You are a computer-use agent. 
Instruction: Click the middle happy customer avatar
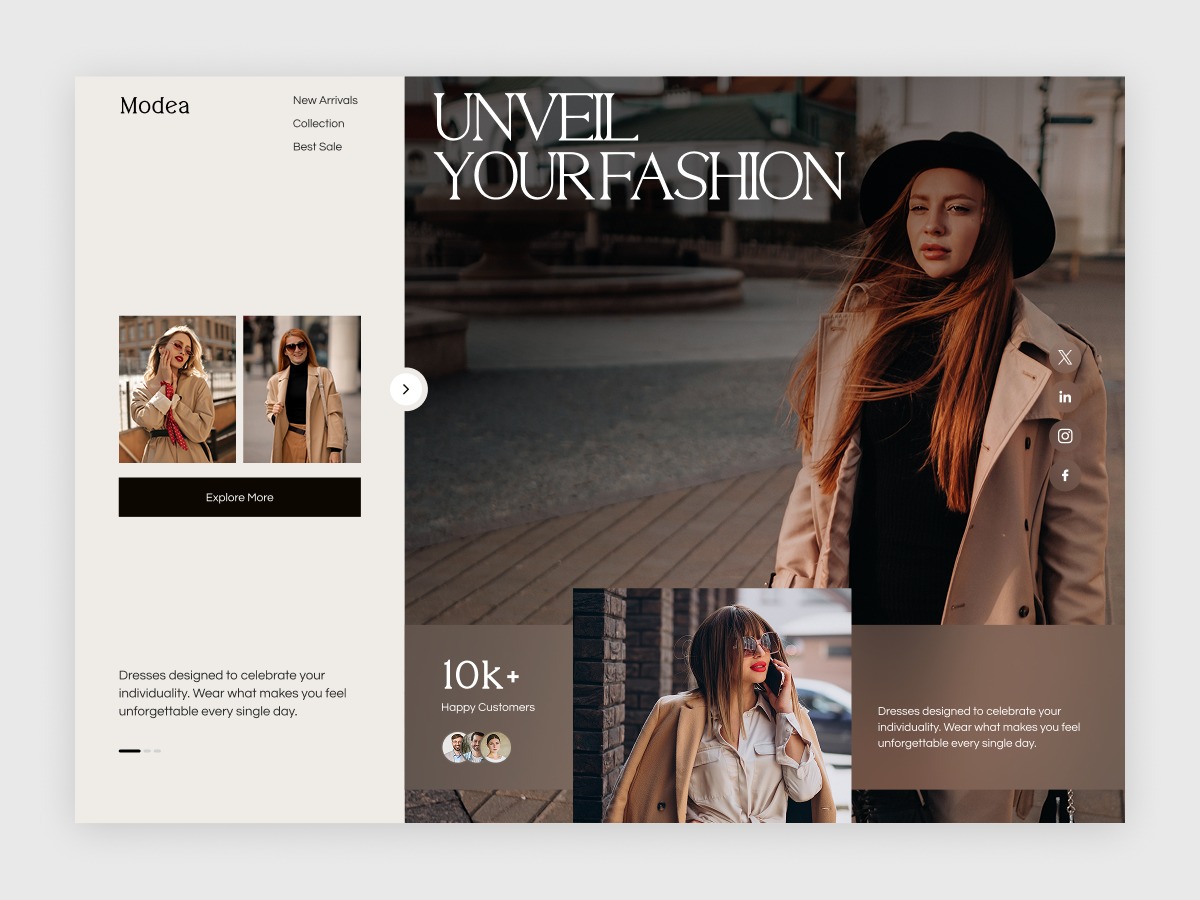(475, 746)
